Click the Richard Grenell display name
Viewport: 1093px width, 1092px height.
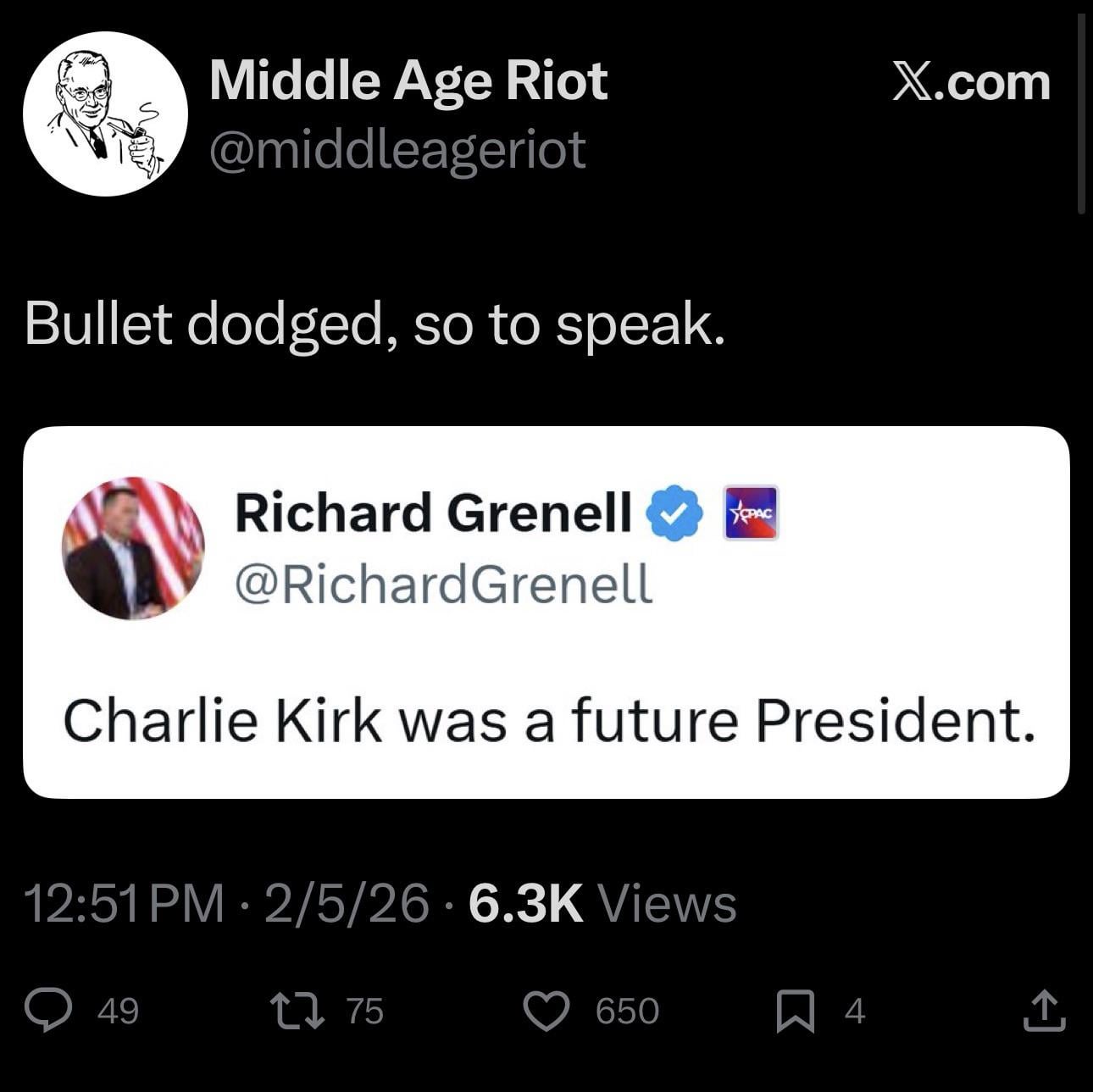tap(433, 513)
